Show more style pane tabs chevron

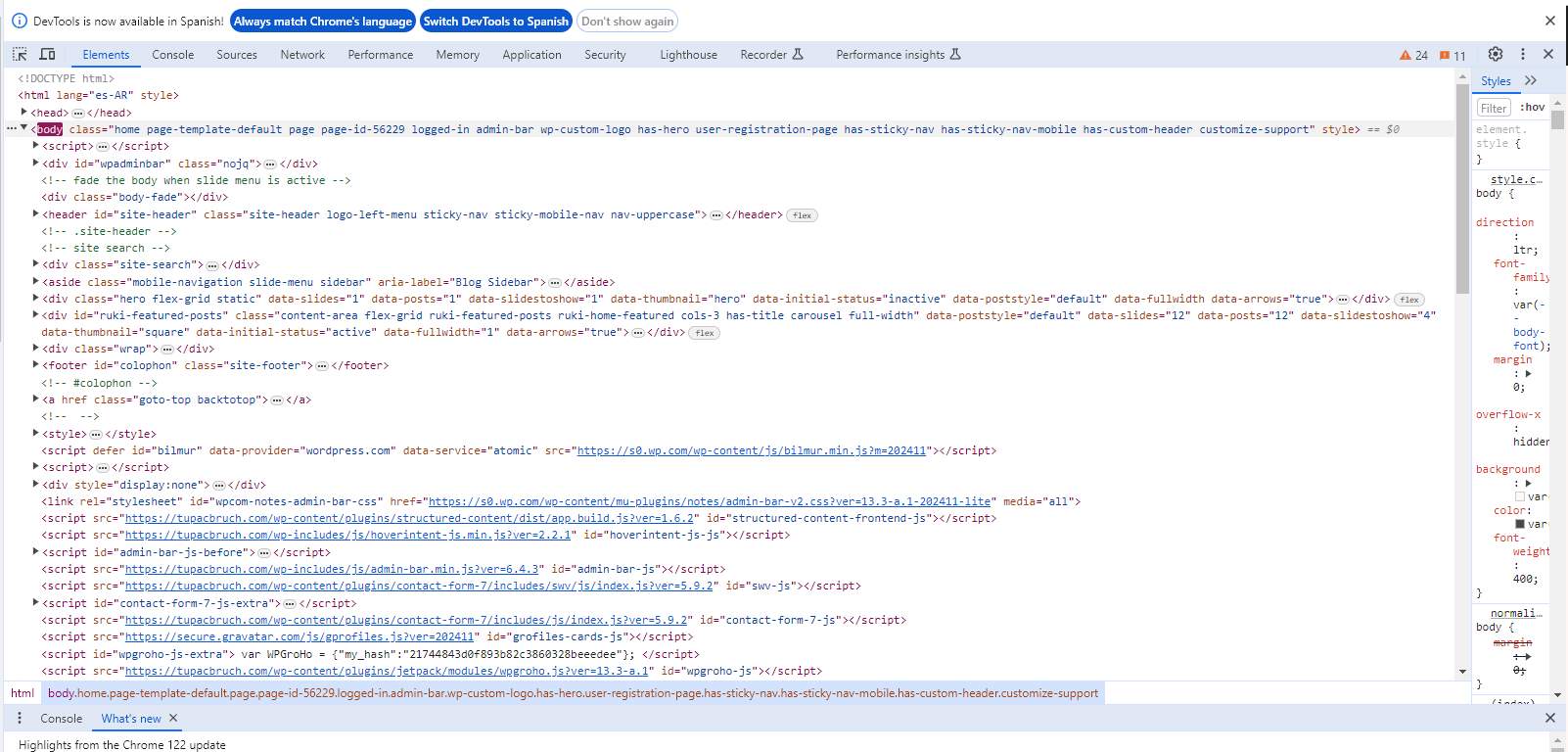click(1531, 81)
